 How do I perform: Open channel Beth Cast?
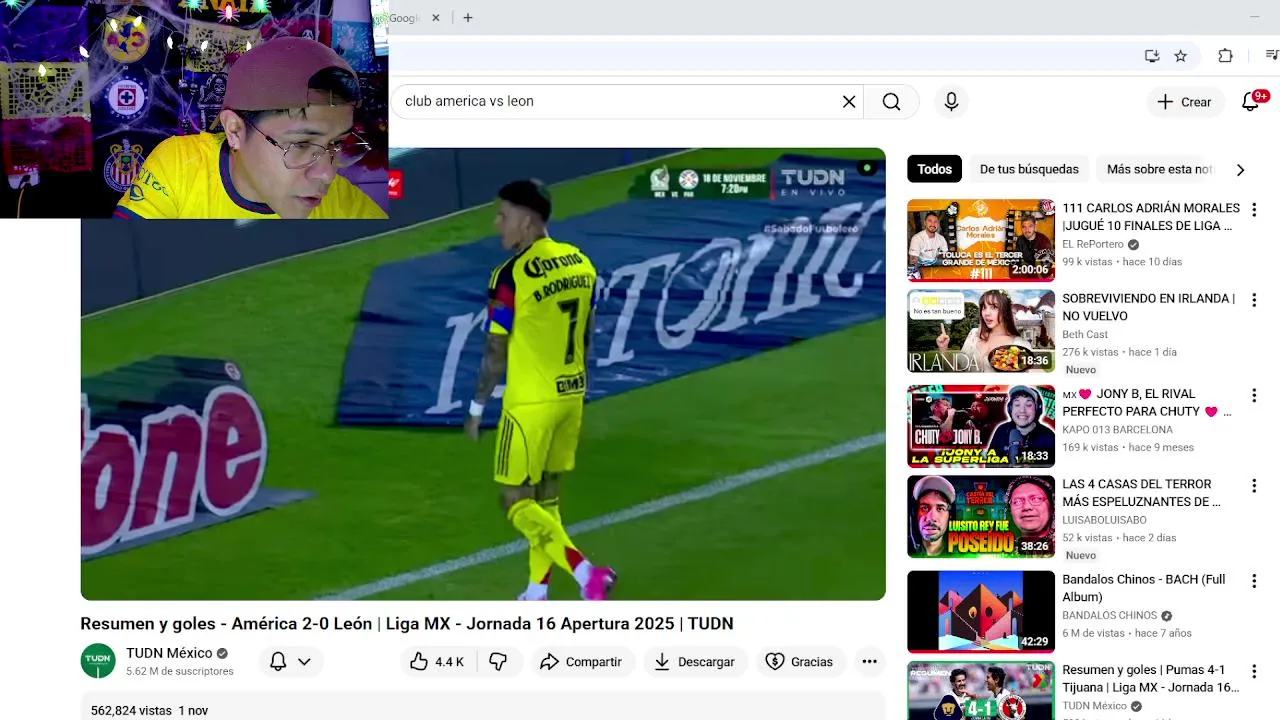point(1085,334)
